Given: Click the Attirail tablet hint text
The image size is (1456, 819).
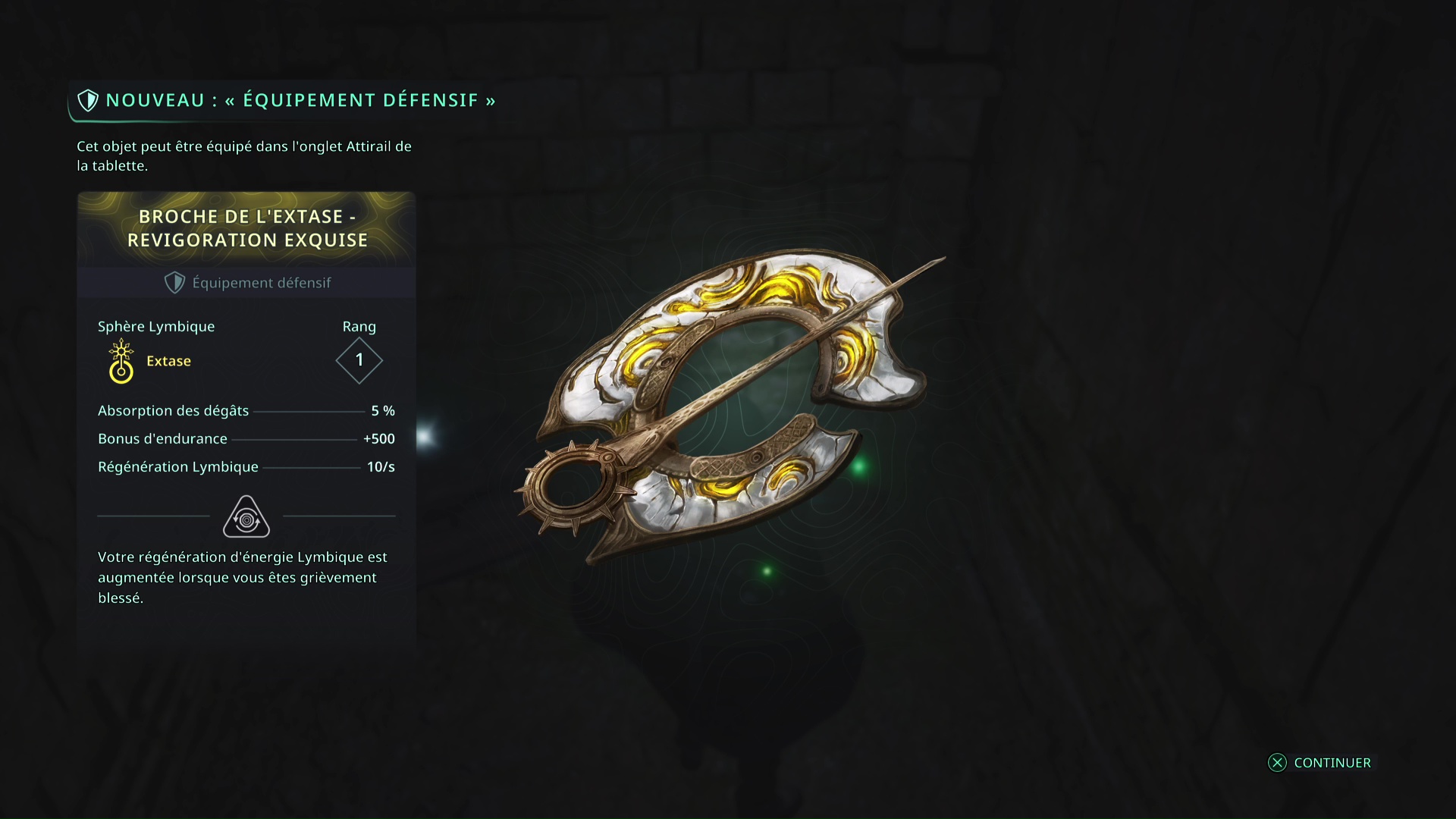Looking at the screenshot, I should [x=244, y=156].
